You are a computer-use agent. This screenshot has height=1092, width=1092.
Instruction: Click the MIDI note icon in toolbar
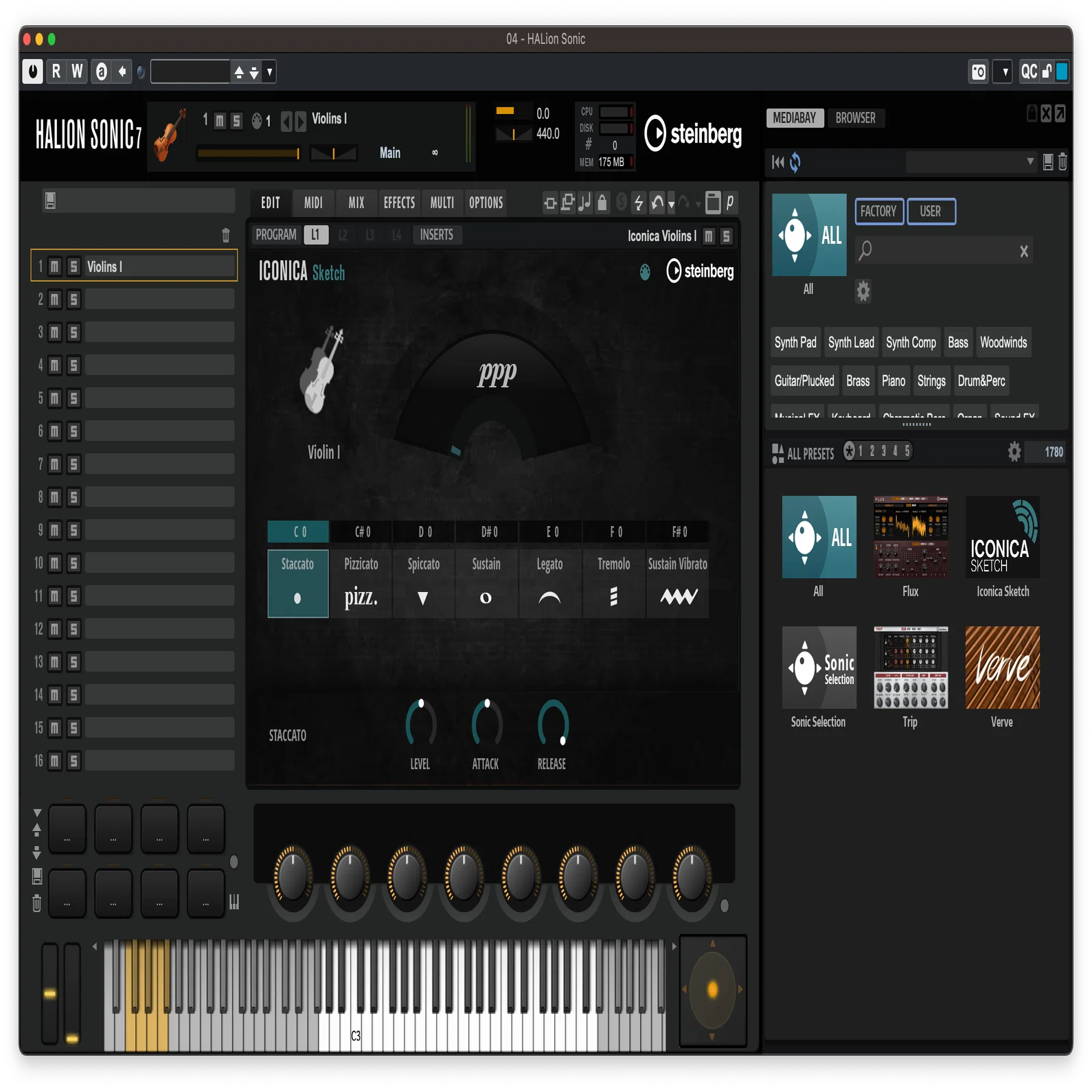pos(584,202)
